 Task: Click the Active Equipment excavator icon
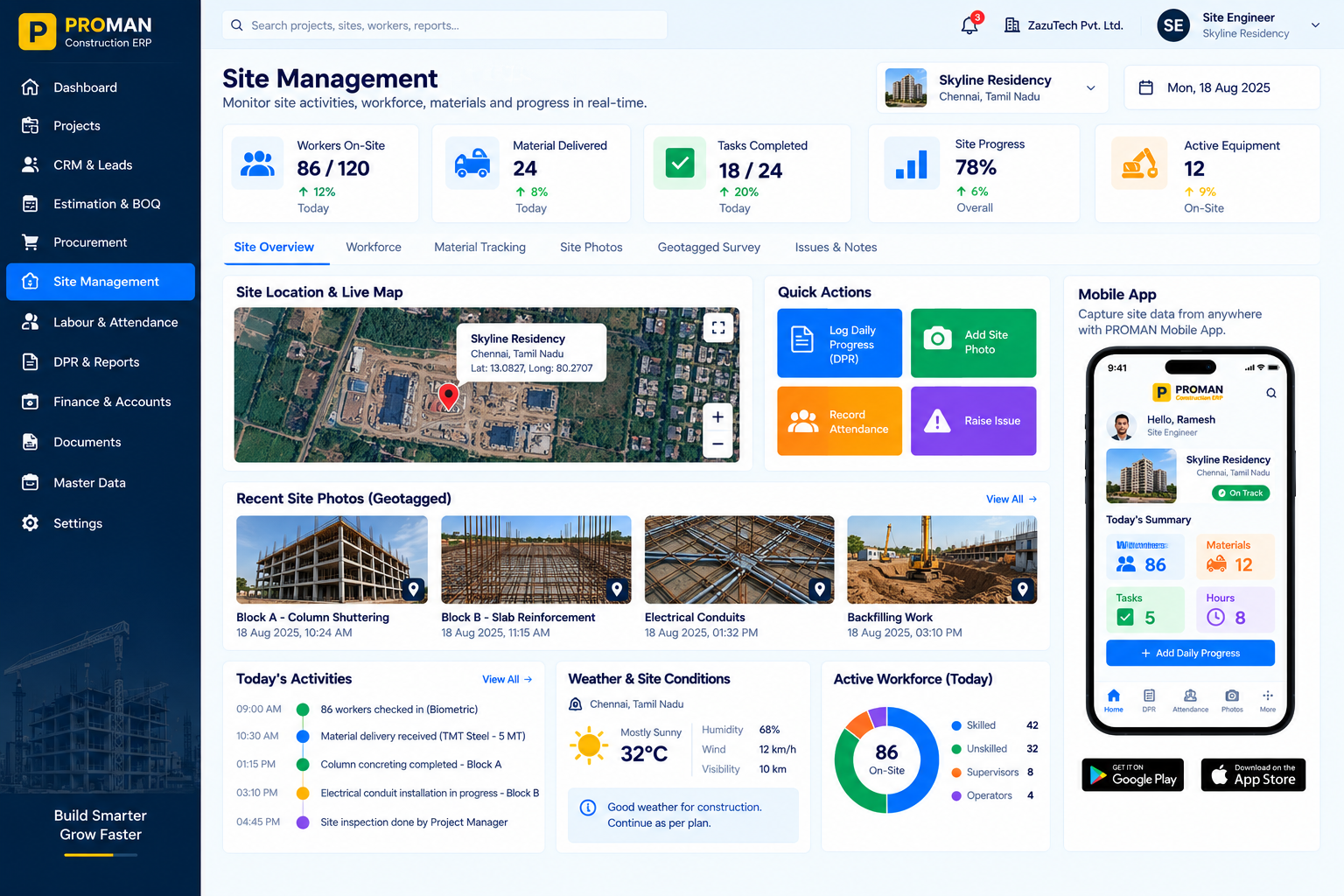[x=1139, y=164]
